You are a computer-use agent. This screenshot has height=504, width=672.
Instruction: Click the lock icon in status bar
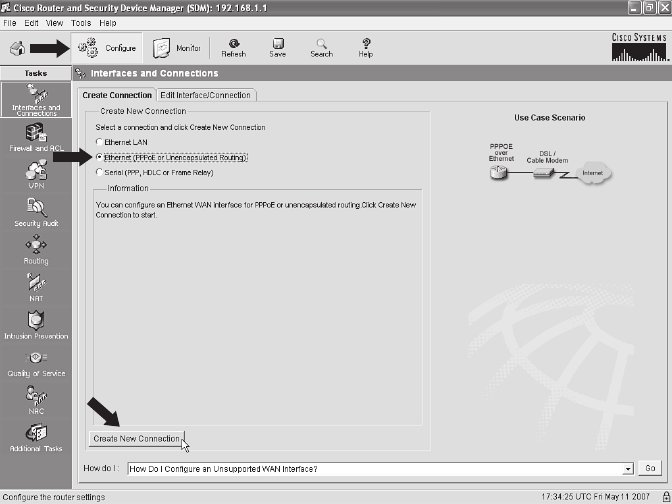(x=666, y=497)
